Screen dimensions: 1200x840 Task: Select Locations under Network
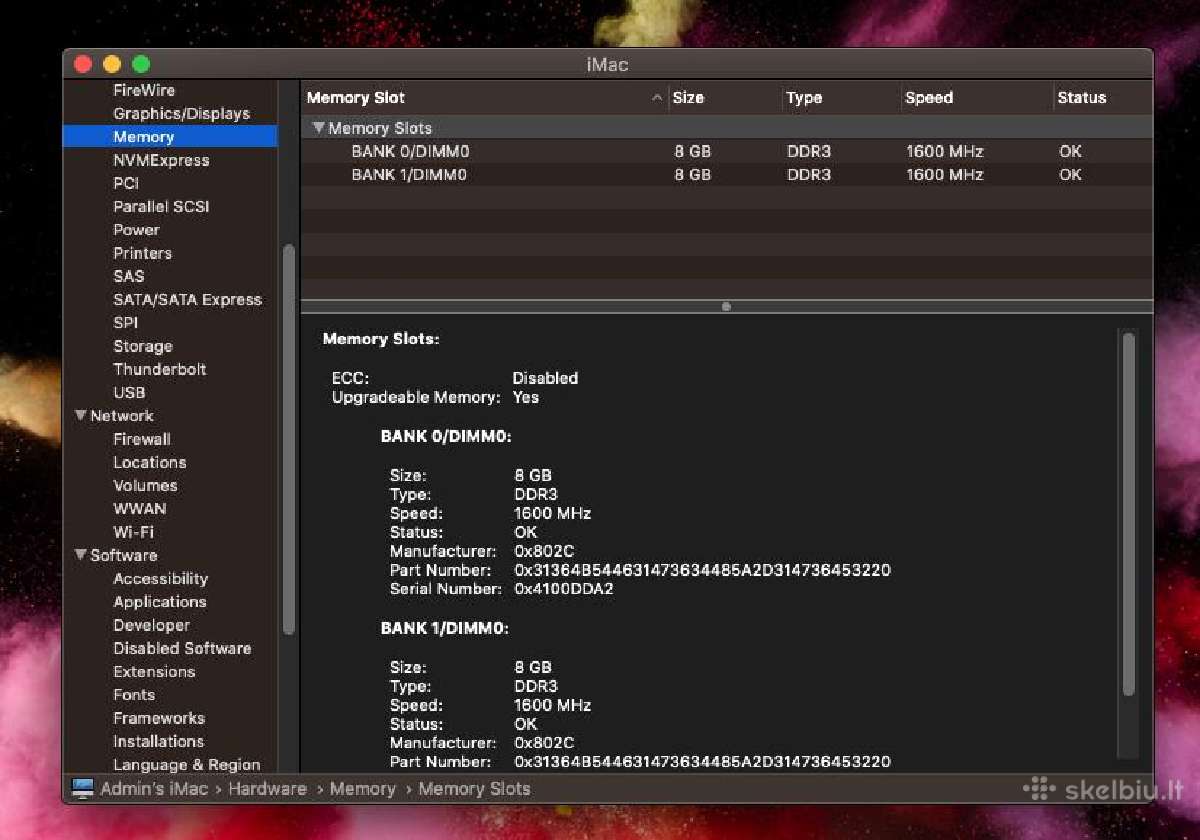tap(149, 462)
